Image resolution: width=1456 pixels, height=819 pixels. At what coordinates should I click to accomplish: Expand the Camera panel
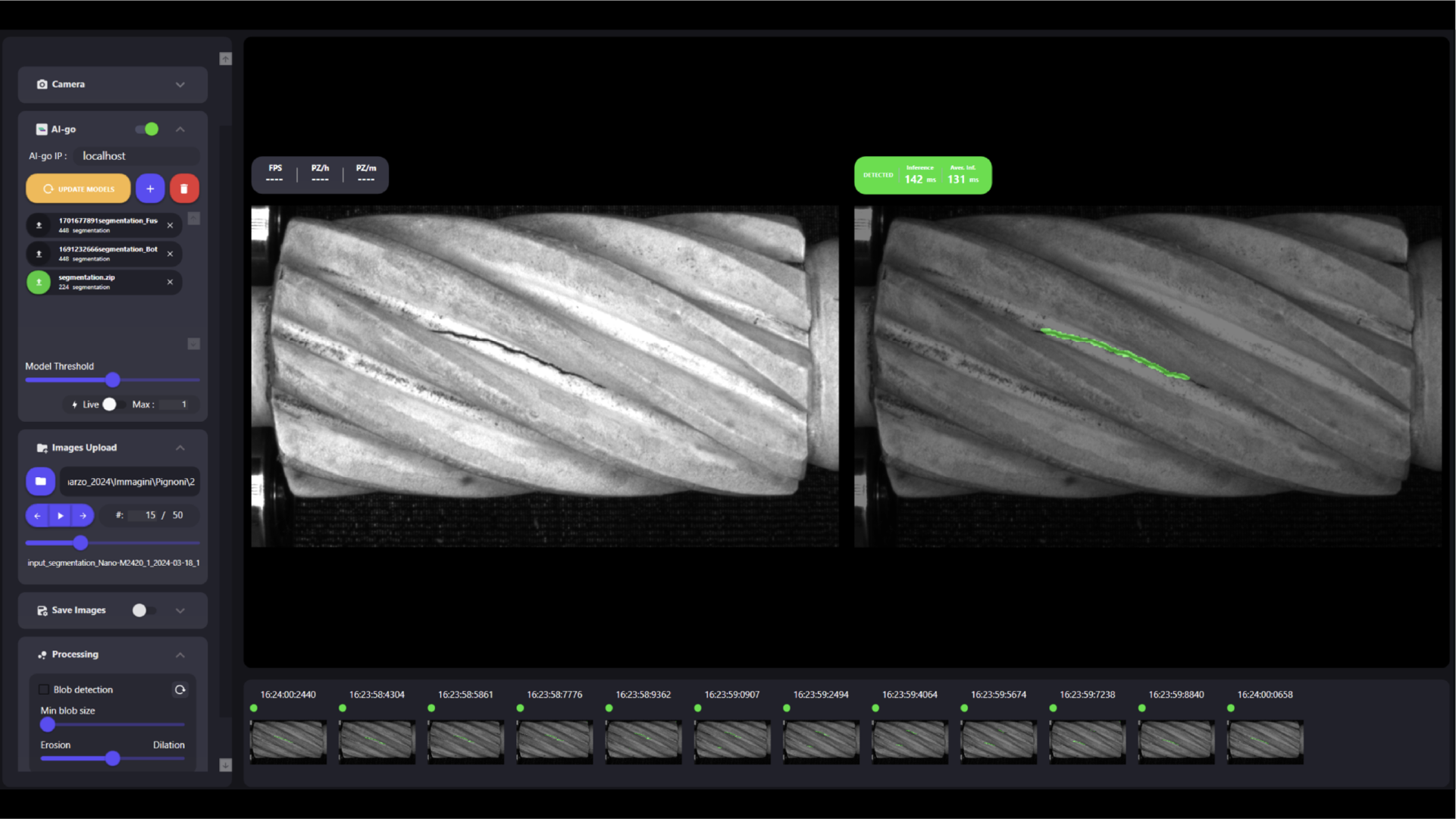(x=180, y=85)
